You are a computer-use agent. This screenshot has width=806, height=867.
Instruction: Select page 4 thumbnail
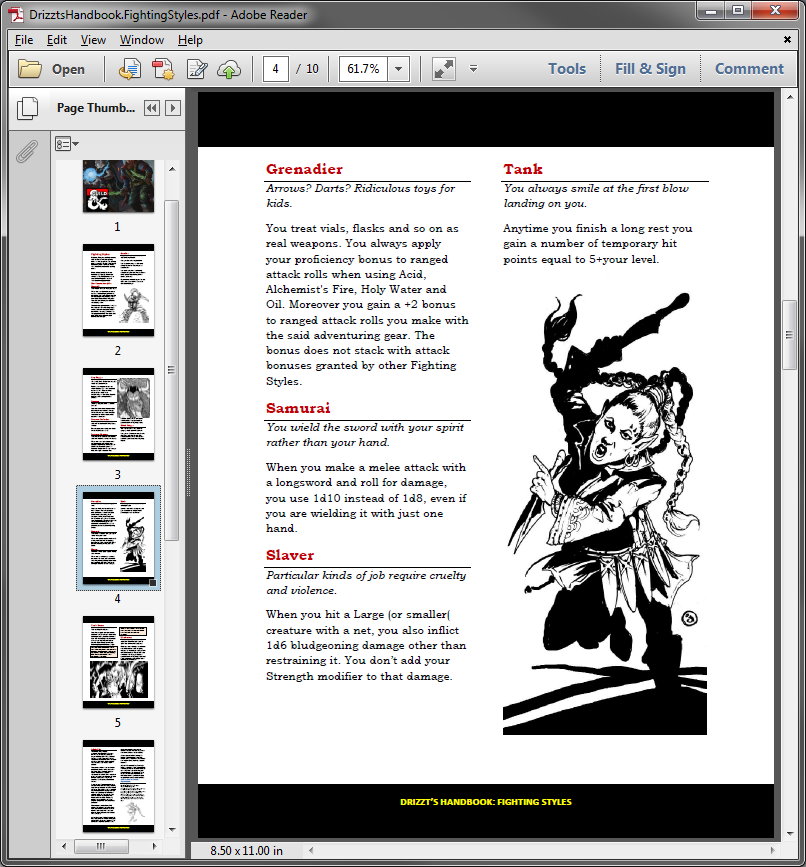point(118,538)
